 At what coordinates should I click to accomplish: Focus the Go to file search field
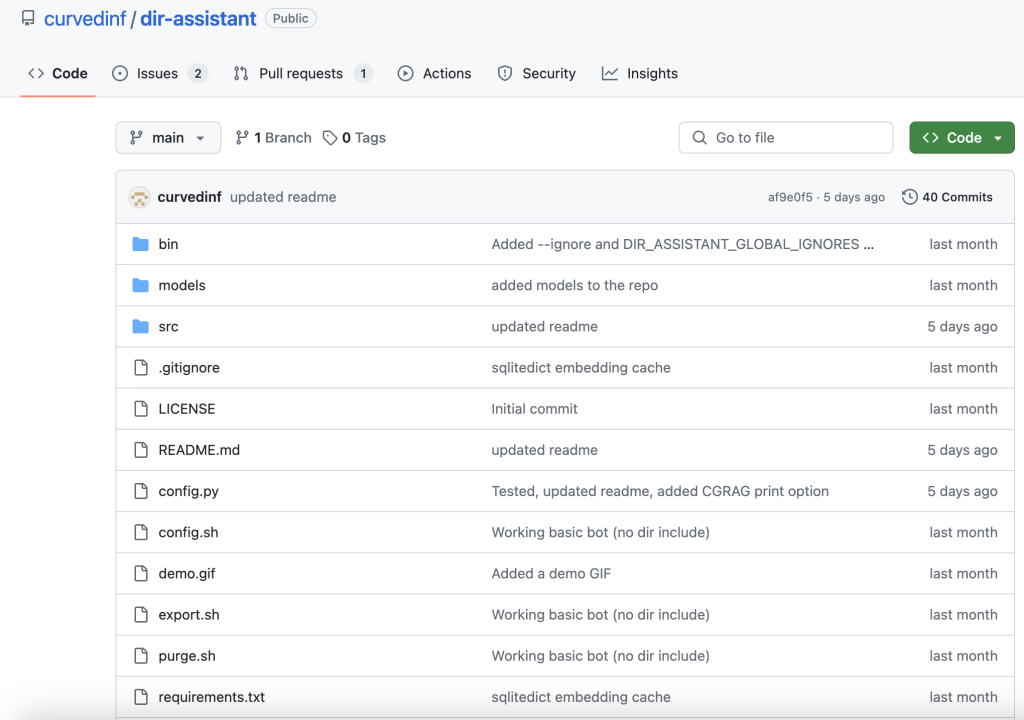tap(786, 138)
